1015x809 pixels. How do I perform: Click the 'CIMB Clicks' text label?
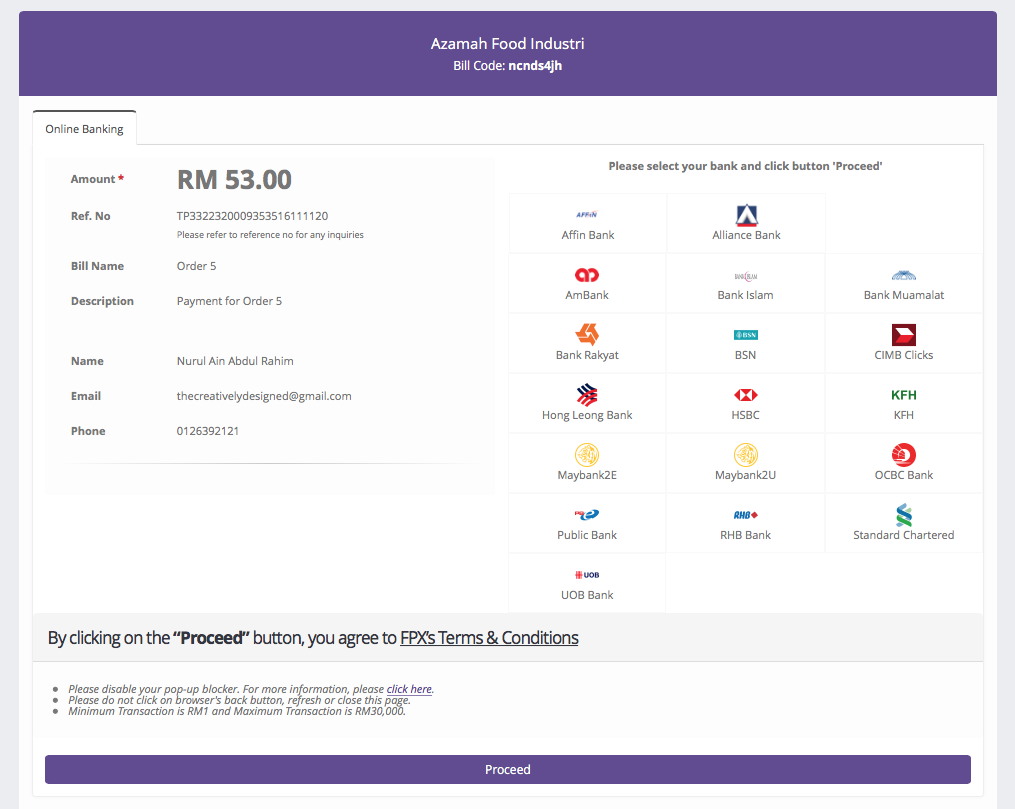[x=904, y=355]
